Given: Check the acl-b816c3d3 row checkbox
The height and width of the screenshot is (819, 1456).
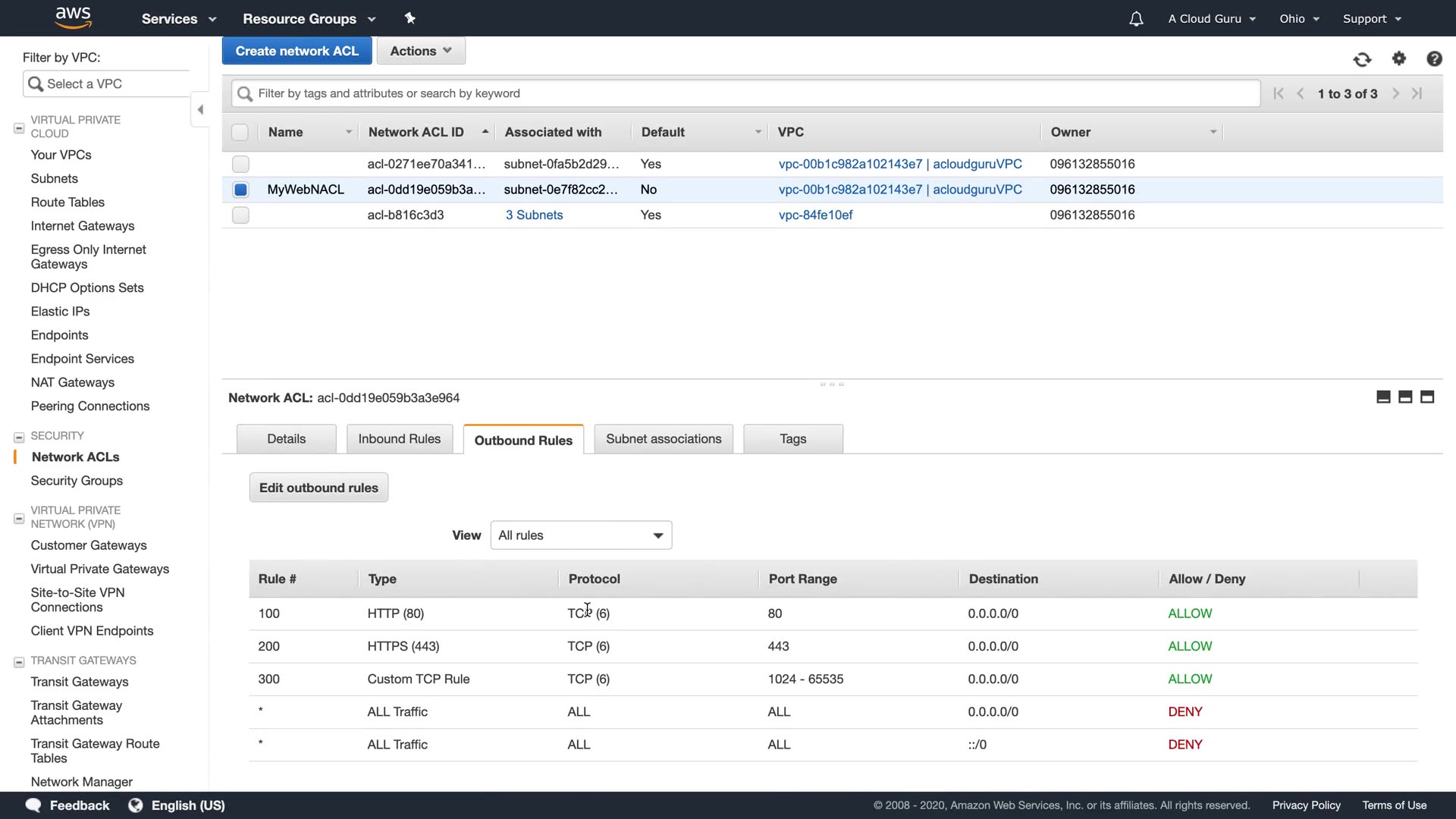Looking at the screenshot, I should click(240, 215).
